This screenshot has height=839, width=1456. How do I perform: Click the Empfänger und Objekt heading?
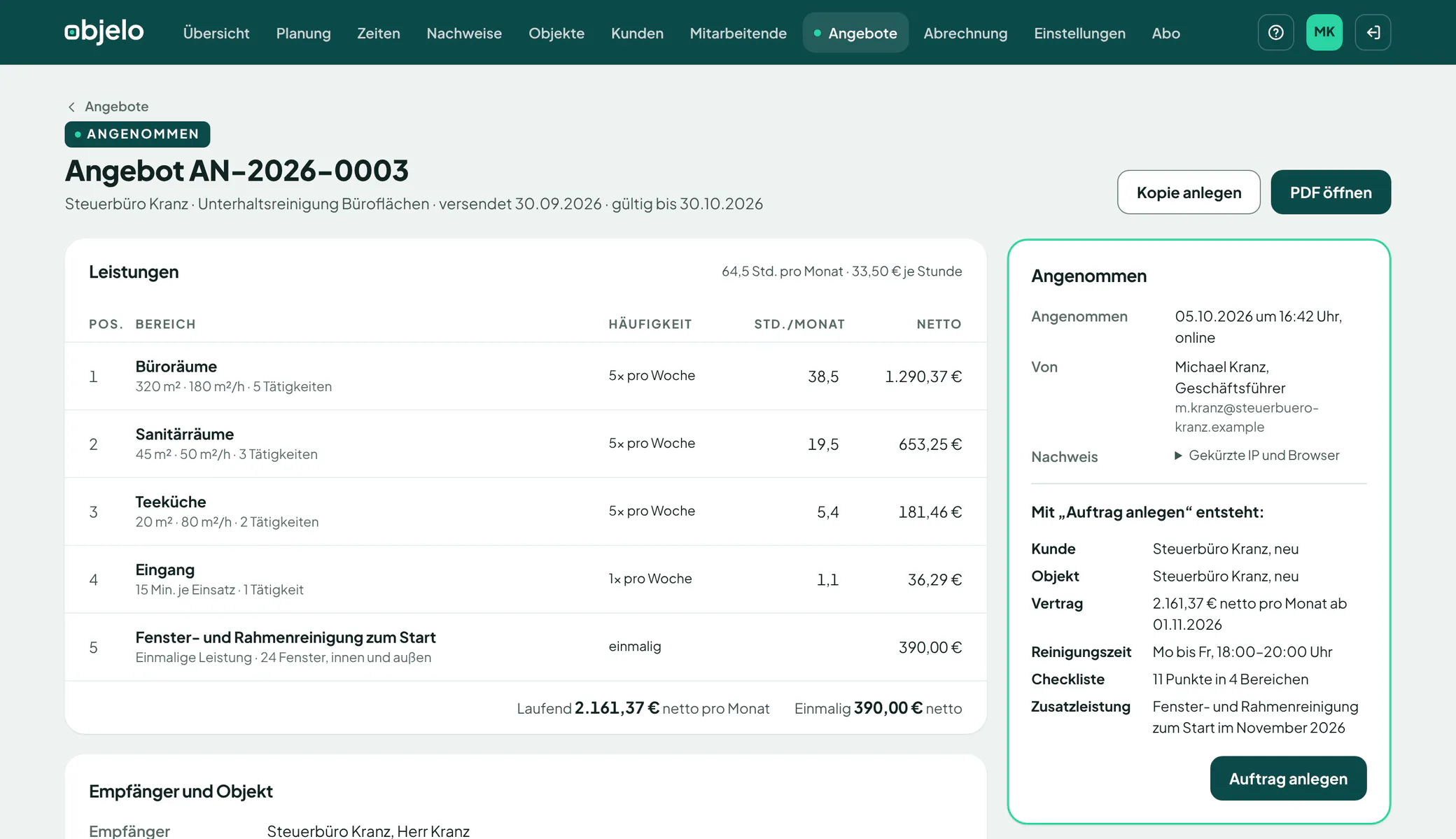point(181,791)
